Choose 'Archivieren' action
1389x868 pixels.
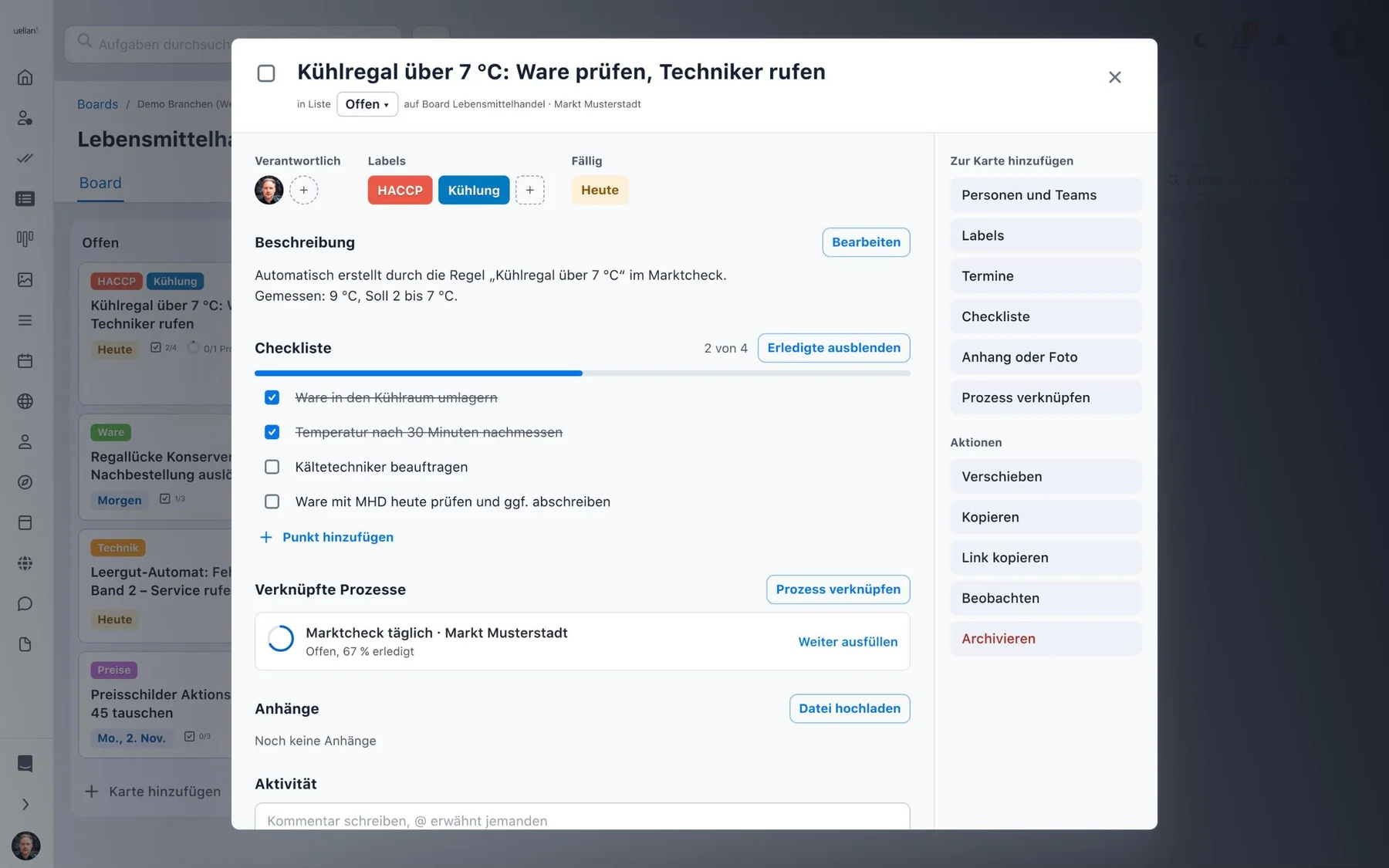1046,639
